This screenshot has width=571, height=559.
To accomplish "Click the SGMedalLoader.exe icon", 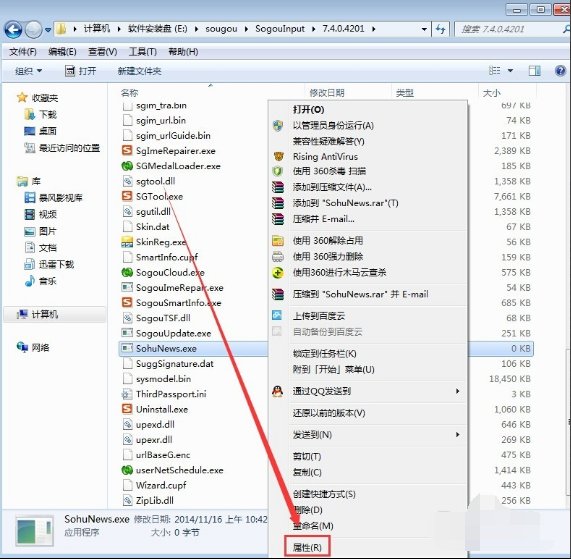I will pyautogui.click(x=127, y=166).
